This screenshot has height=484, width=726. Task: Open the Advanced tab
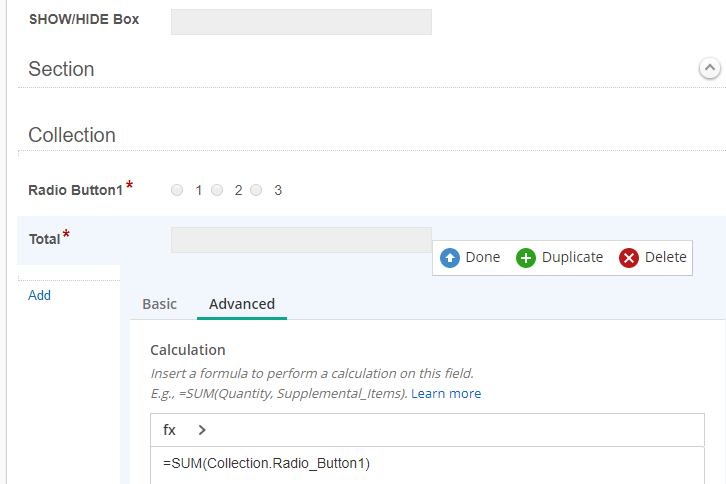click(x=242, y=304)
